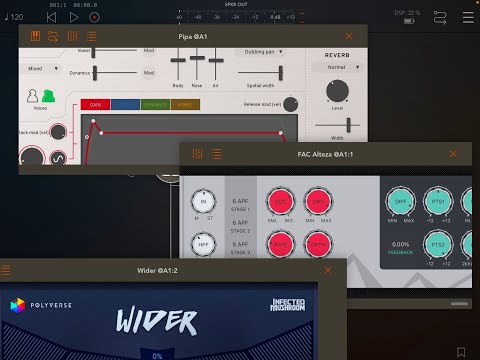Image resolution: width=480 pixels, height=360 pixels.
Task: Click the teal DIFF knob
Action: tap(400, 202)
